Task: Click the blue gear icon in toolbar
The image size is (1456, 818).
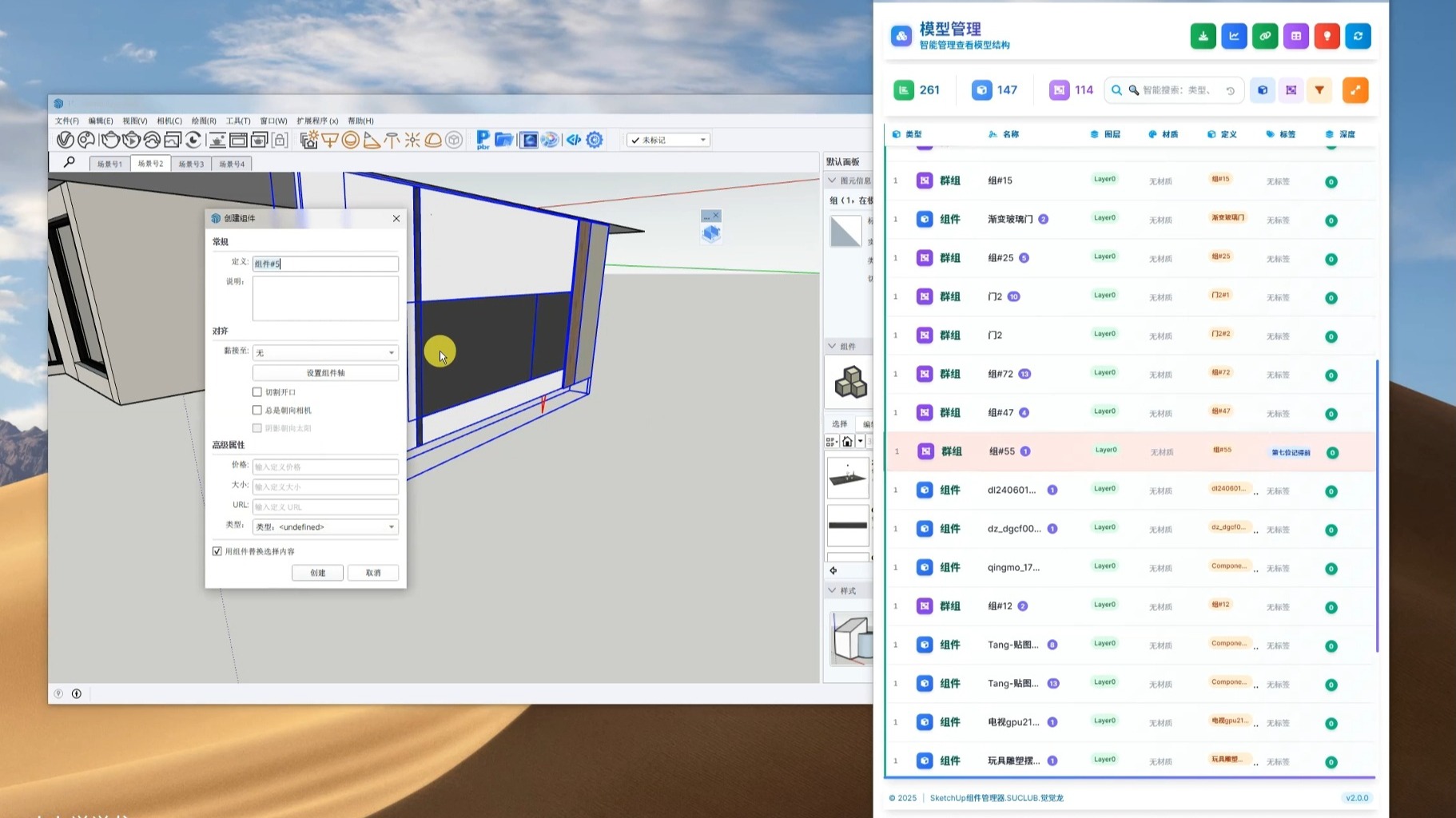Action: coord(595,140)
